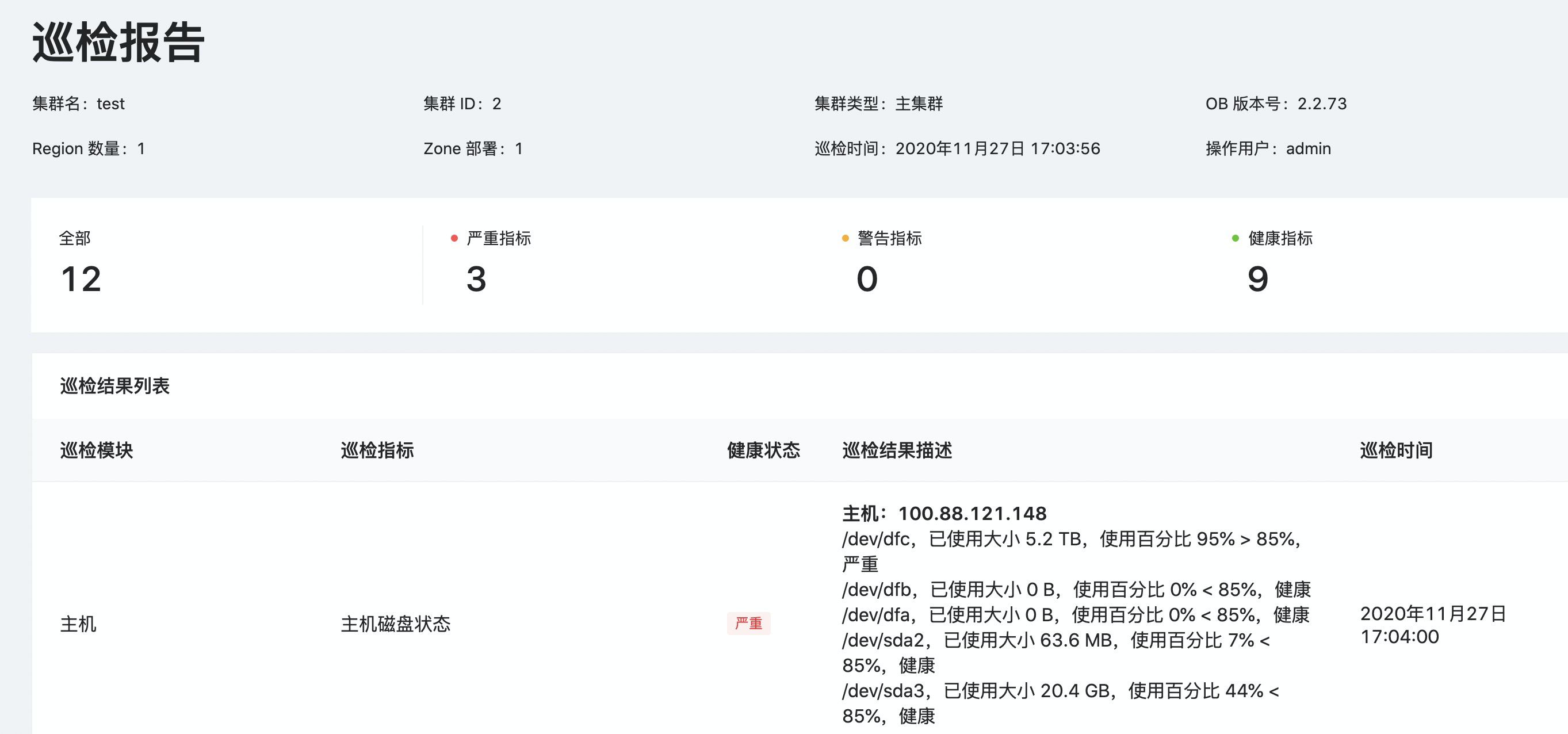This screenshot has height=734, width=1568.
Task: Click the 集群类型: 主集群 field
Action: [879, 104]
